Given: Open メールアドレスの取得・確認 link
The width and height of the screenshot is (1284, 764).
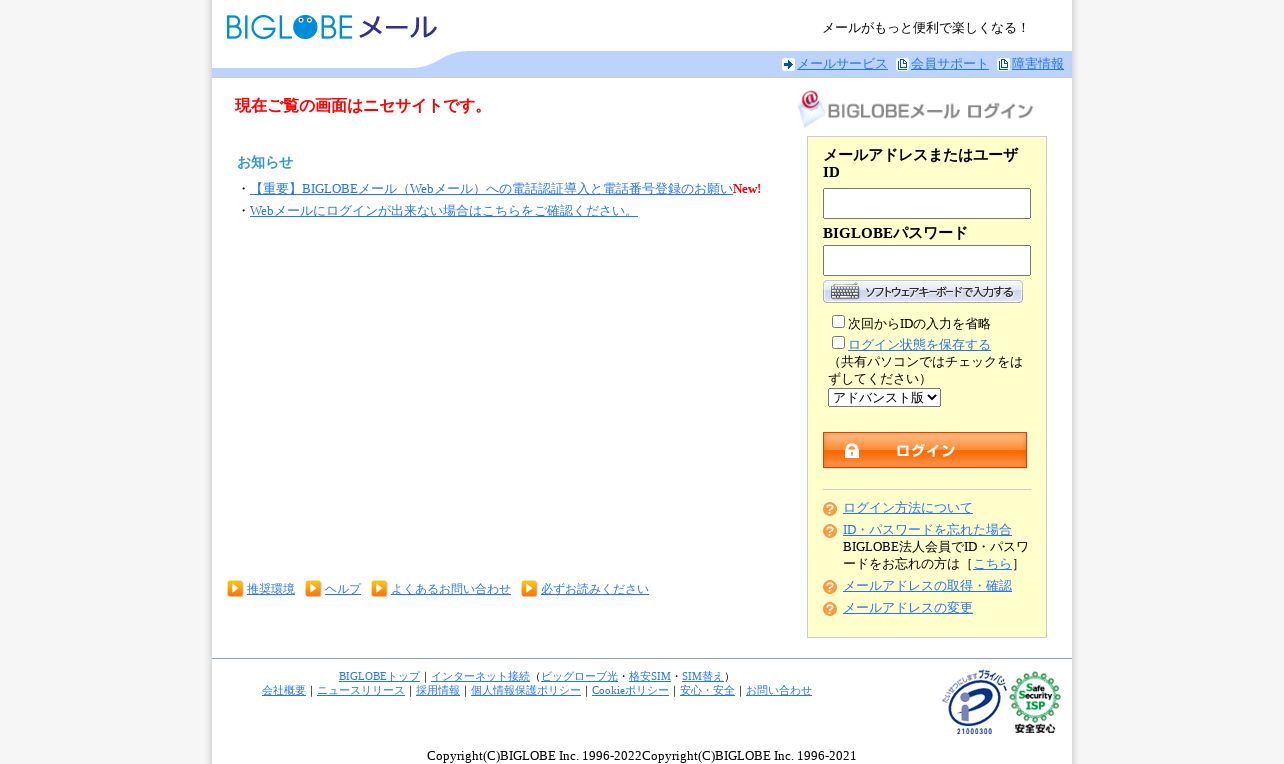Looking at the screenshot, I should pyautogui.click(x=928, y=586).
